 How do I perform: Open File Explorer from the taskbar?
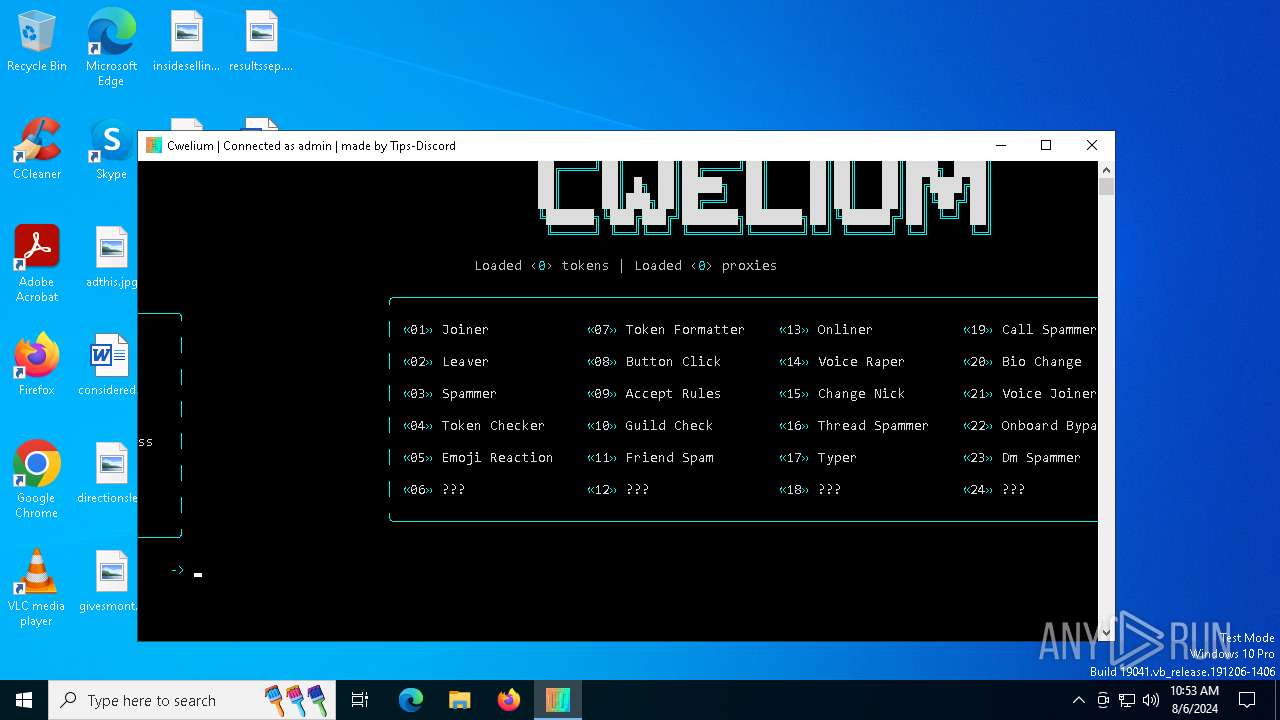[459, 700]
